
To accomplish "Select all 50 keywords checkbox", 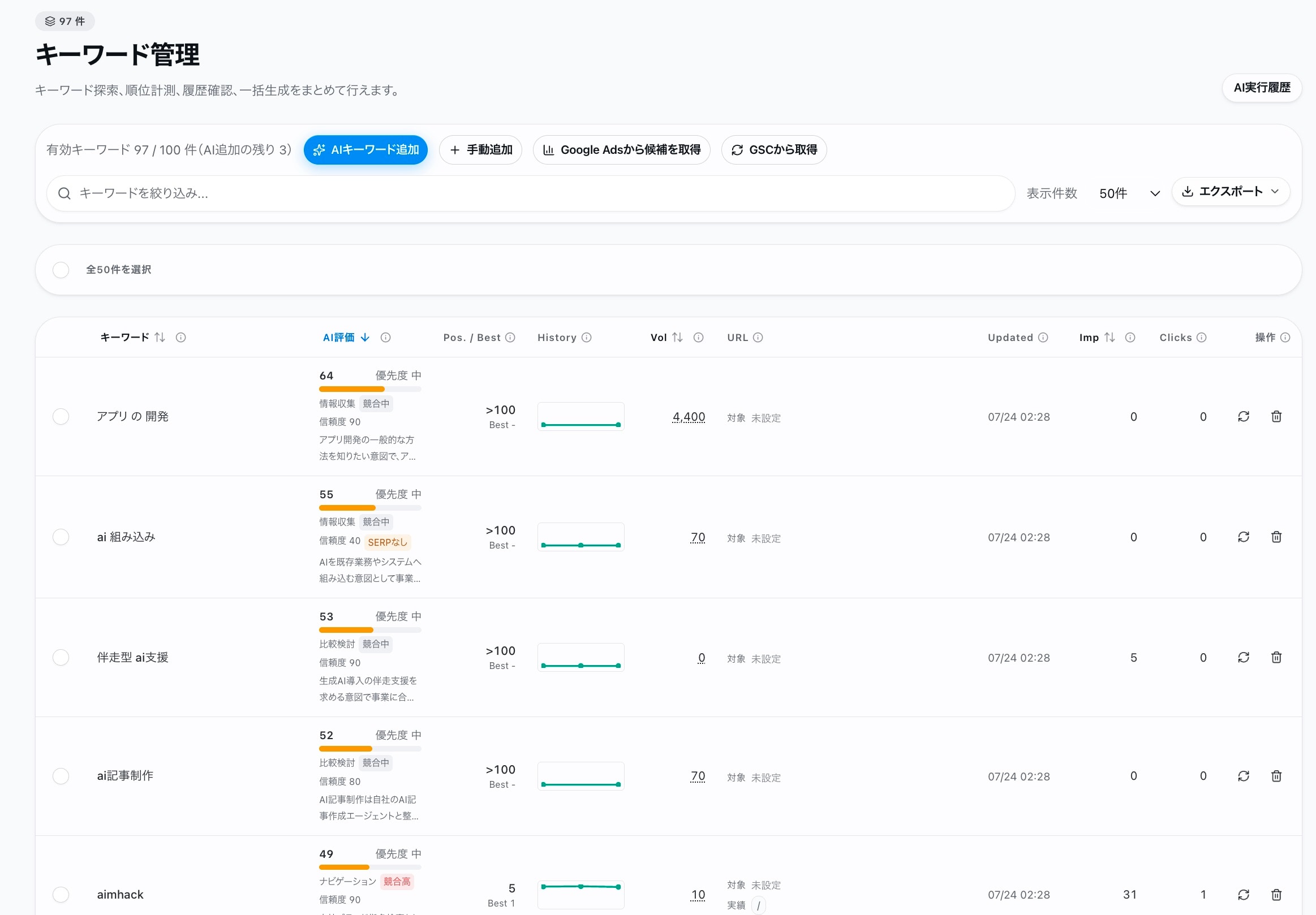I will pyautogui.click(x=61, y=270).
